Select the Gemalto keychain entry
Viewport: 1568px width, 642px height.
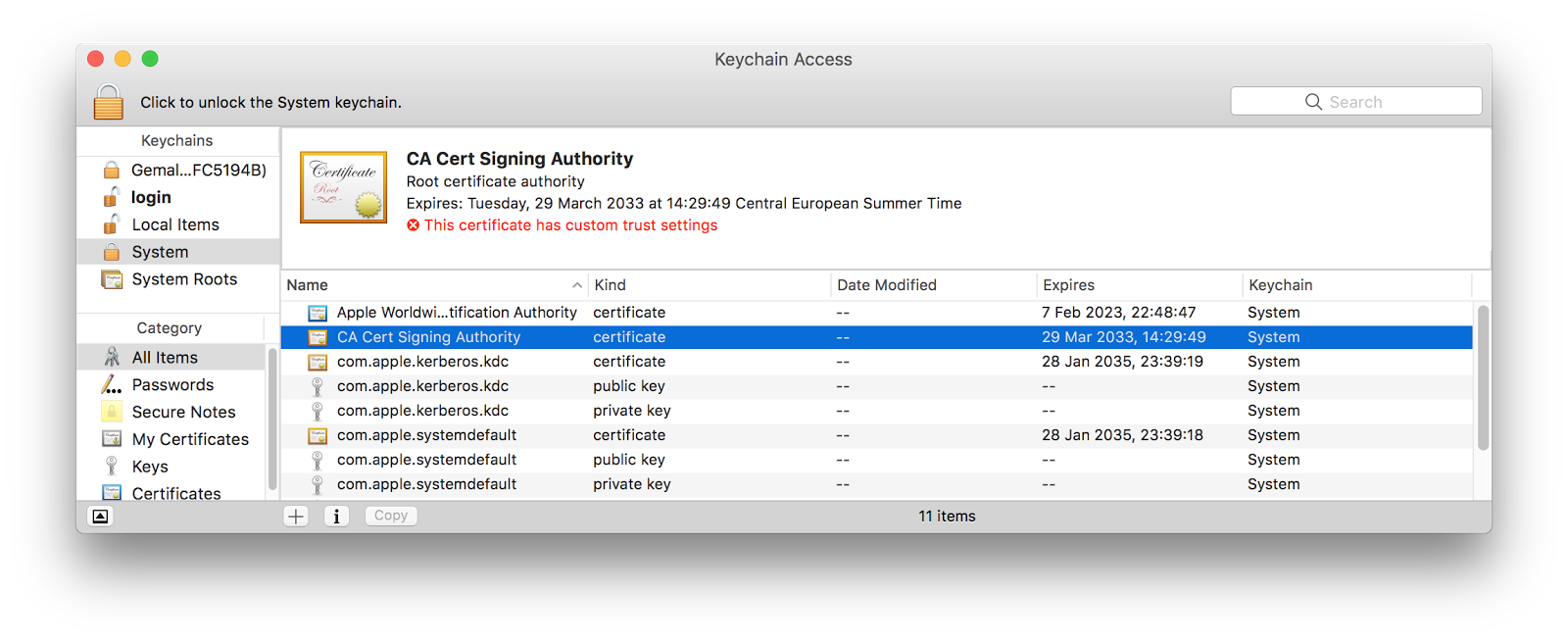pos(198,170)
